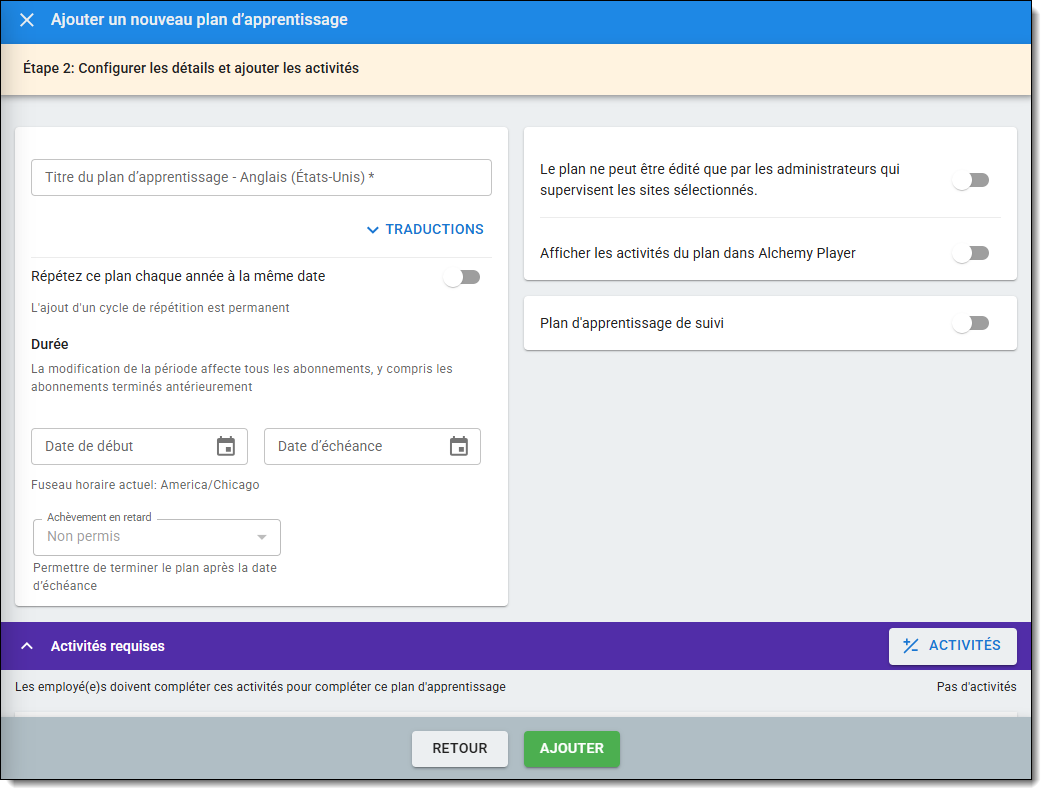Click into the Date de début field
Screen dimensions: 1047x795
tap(120, 446)
